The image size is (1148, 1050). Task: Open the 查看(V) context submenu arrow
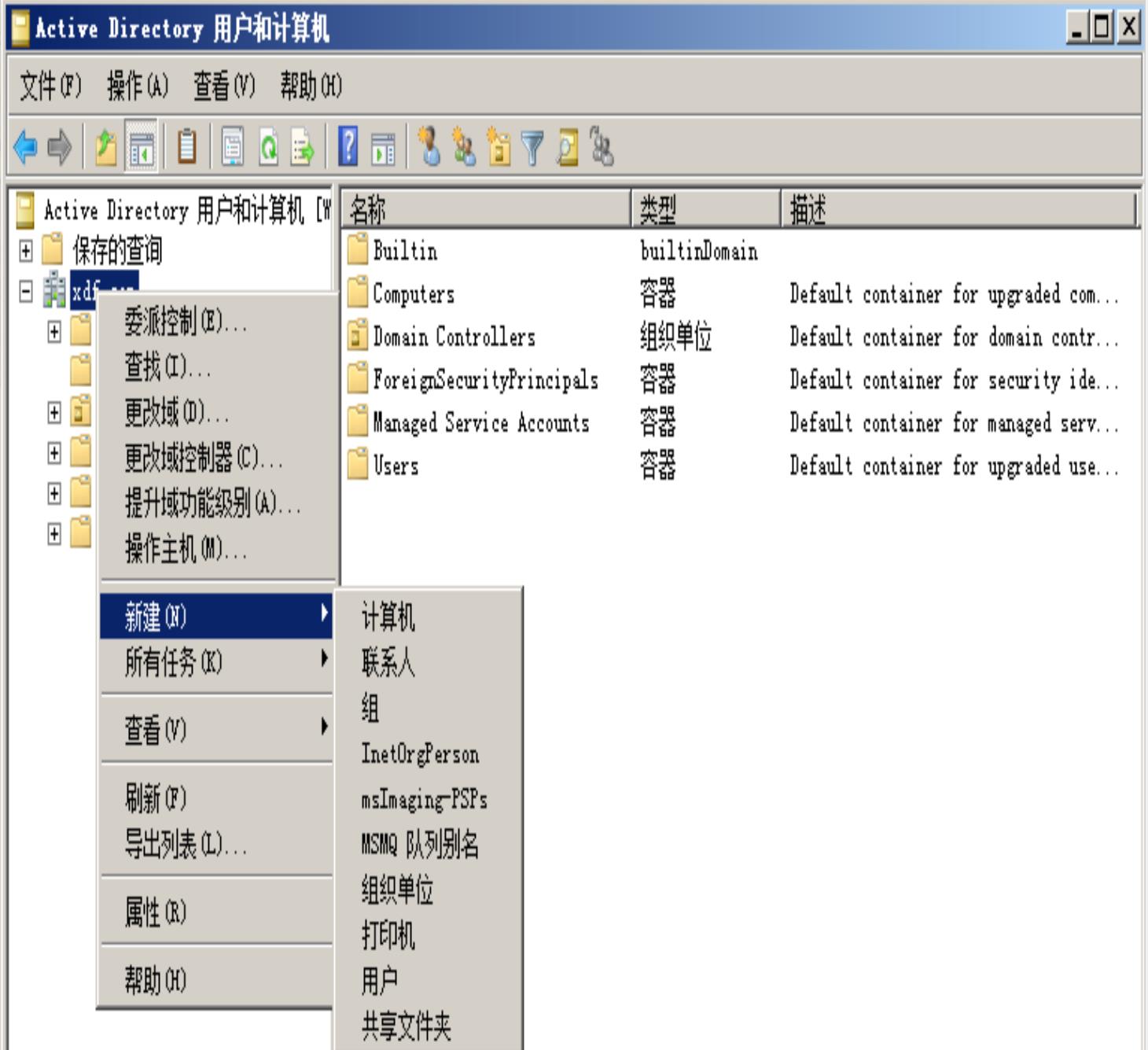pos(324,727)
